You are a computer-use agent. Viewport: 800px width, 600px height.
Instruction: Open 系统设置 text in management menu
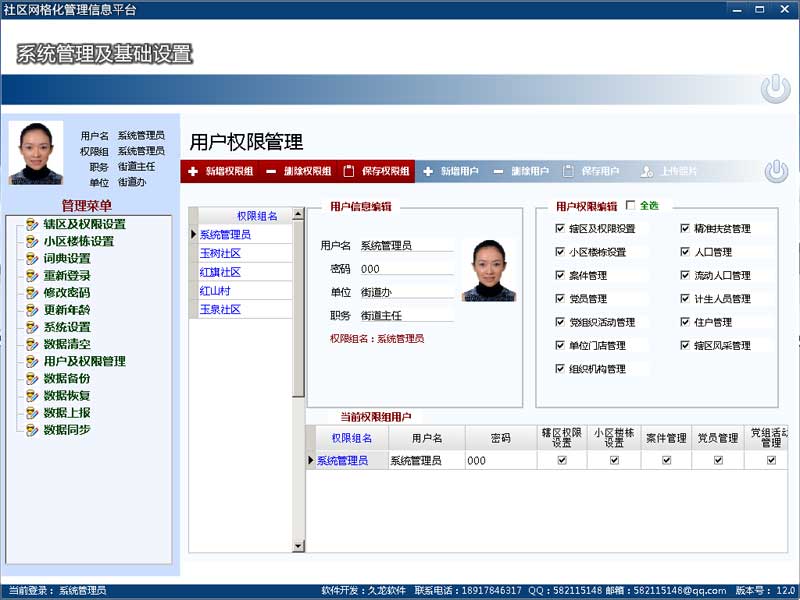67,327
